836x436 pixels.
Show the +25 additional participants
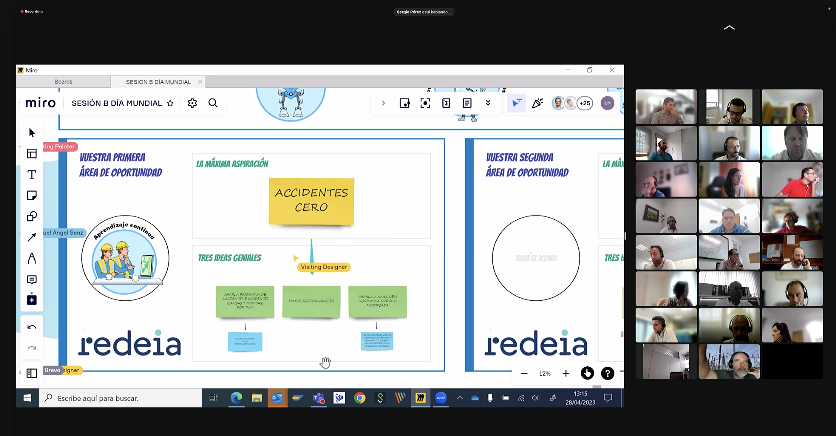[585, 103]
